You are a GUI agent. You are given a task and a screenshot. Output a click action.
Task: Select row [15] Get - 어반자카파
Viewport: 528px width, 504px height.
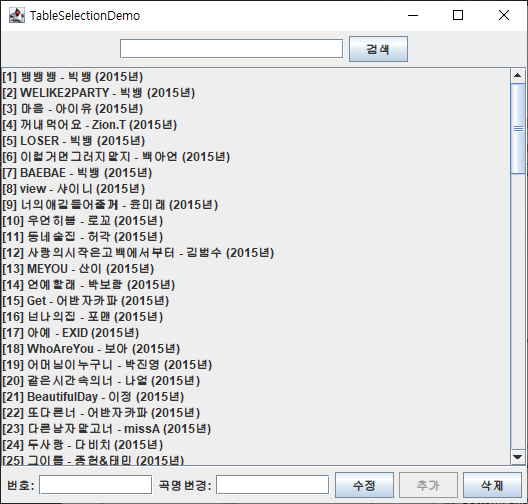point(256,301)
